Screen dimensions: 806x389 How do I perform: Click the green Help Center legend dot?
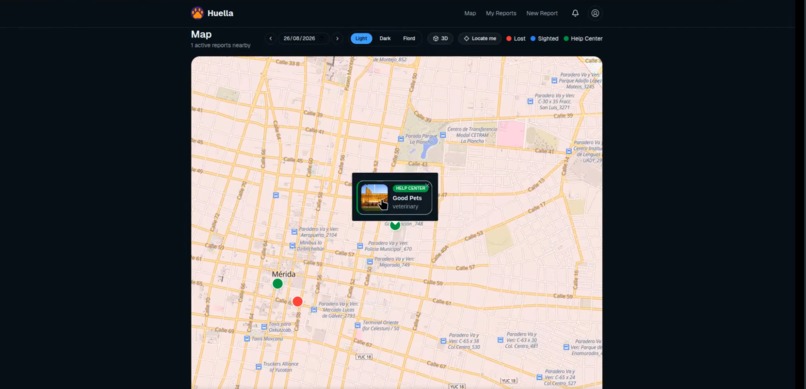pos(566,39)
